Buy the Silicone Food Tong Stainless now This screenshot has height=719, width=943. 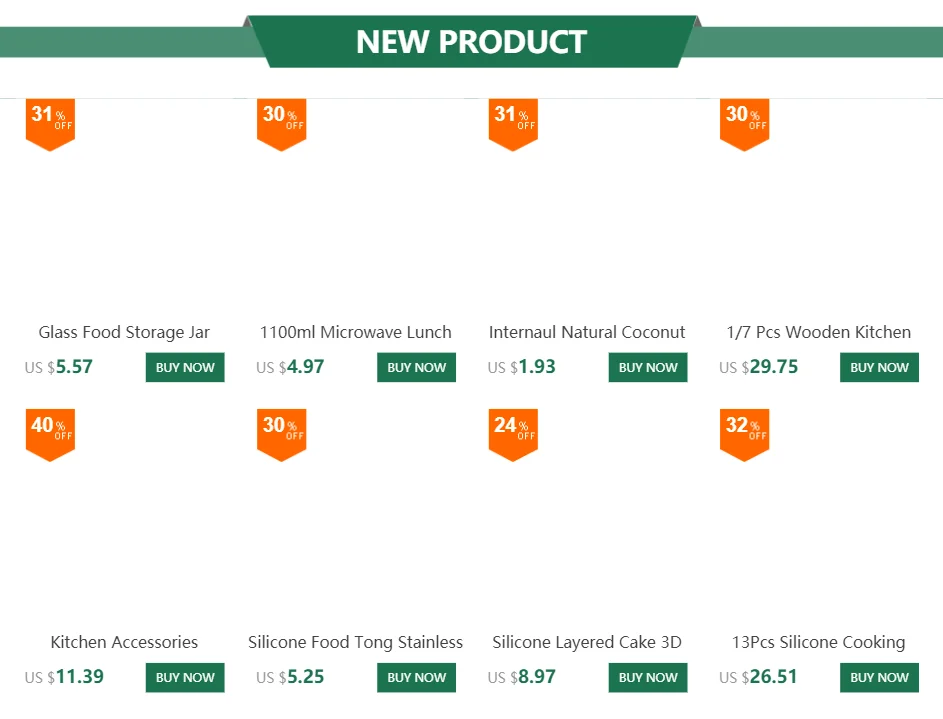coord(416,677)
